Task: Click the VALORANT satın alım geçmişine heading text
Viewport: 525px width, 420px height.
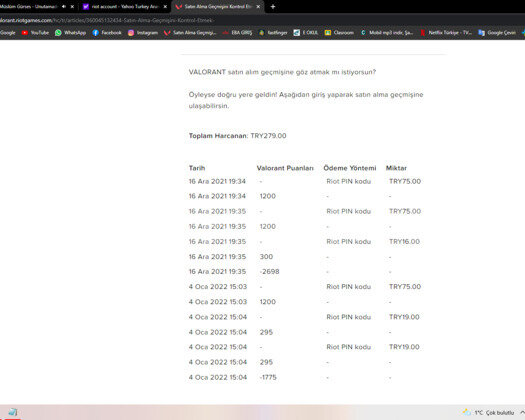Action: (x=282, y=72)
